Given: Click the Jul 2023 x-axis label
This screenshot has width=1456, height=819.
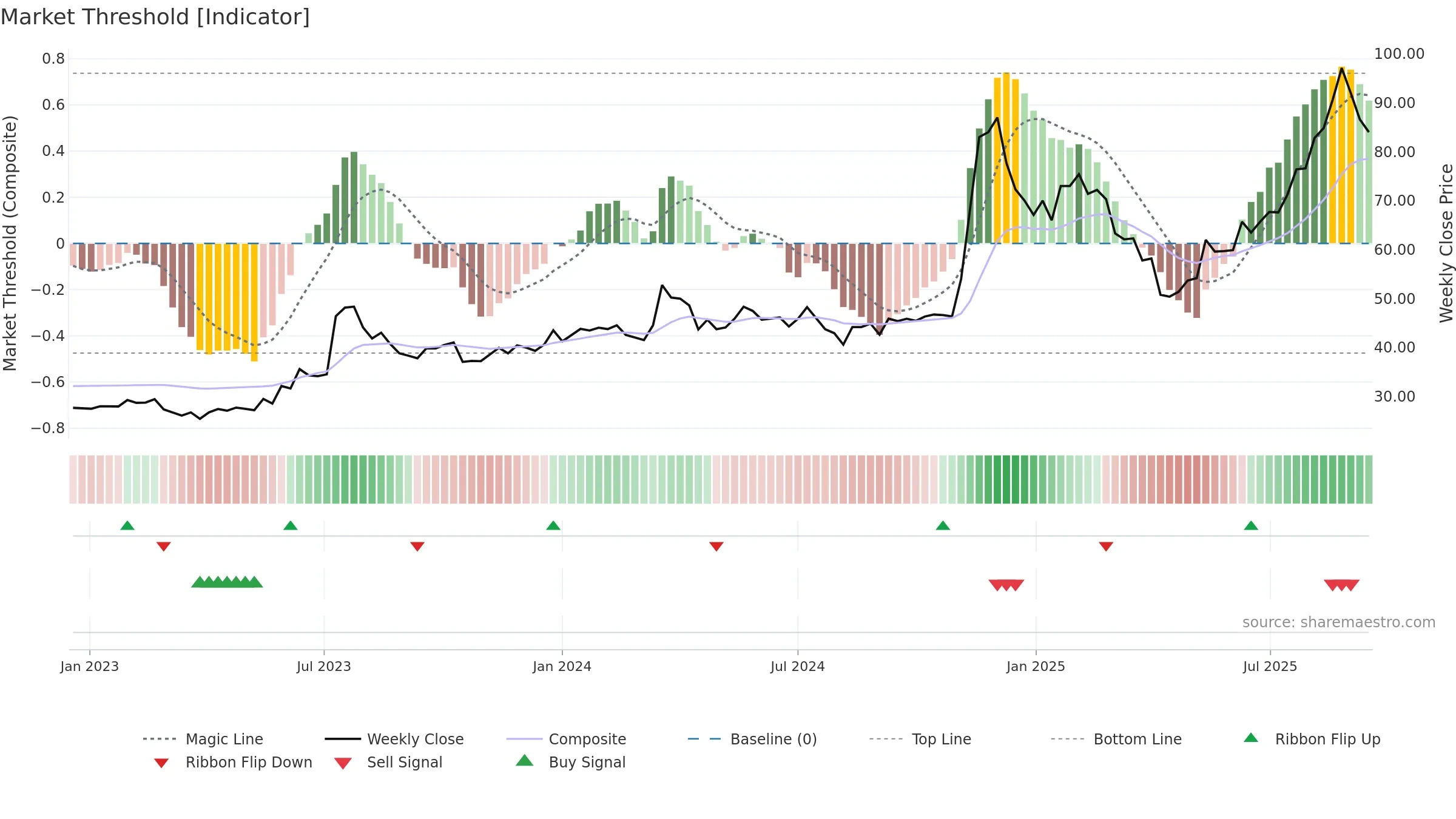Looking at the screenshot, I should (324, 666).
